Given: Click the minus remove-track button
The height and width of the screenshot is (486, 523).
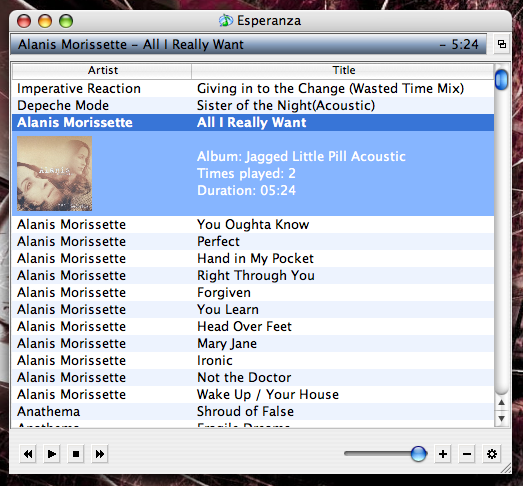Looking at the screenshot, I should click(x=467, y=454).
